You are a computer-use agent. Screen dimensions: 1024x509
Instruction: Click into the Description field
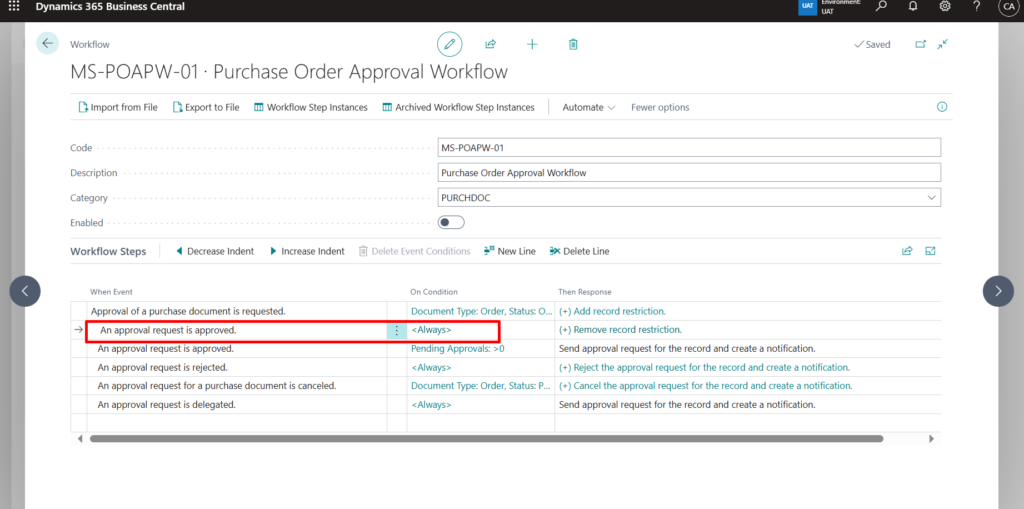[689, 172]
